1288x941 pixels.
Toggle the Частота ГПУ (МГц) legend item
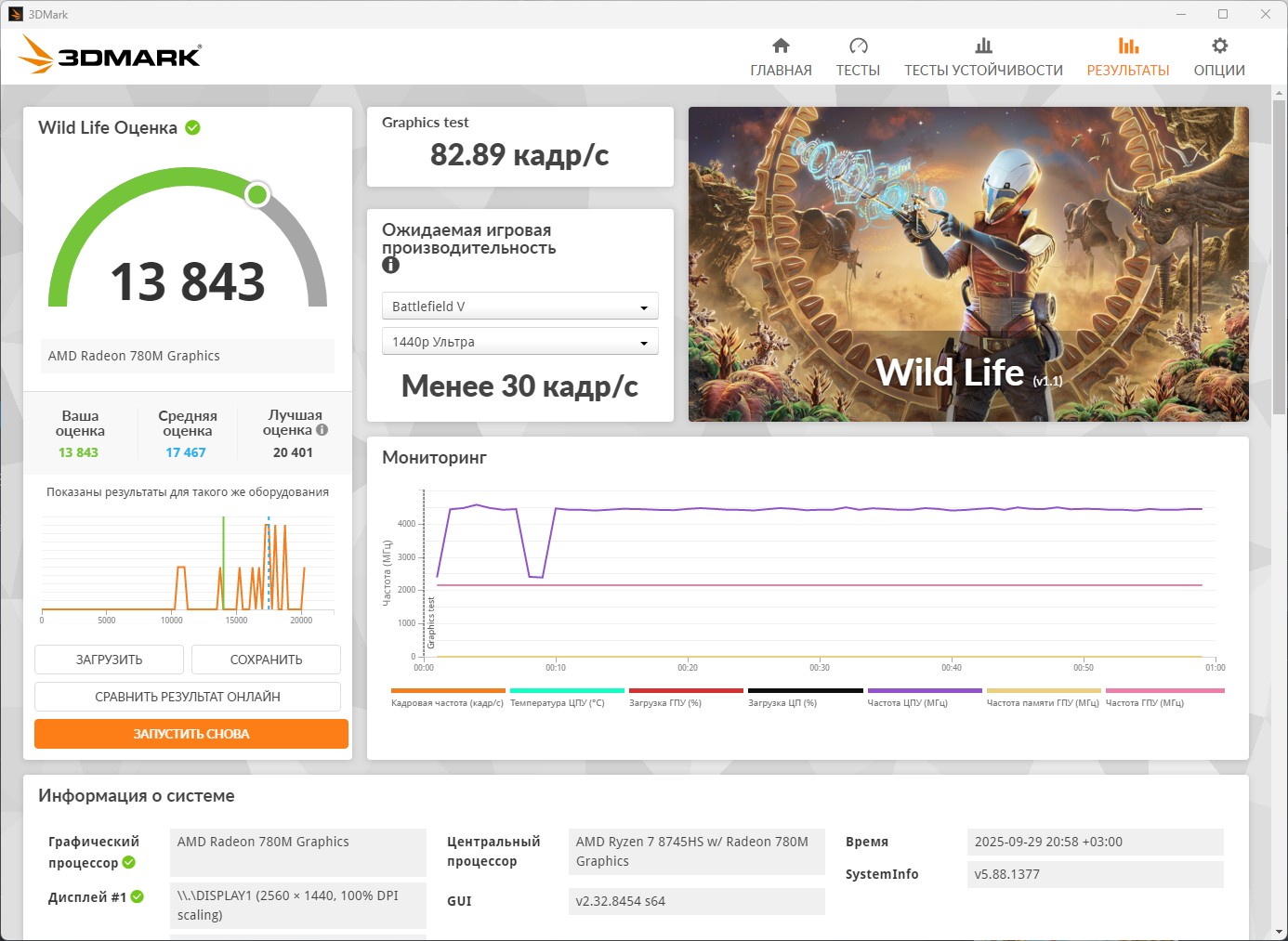coord(1164,698)
